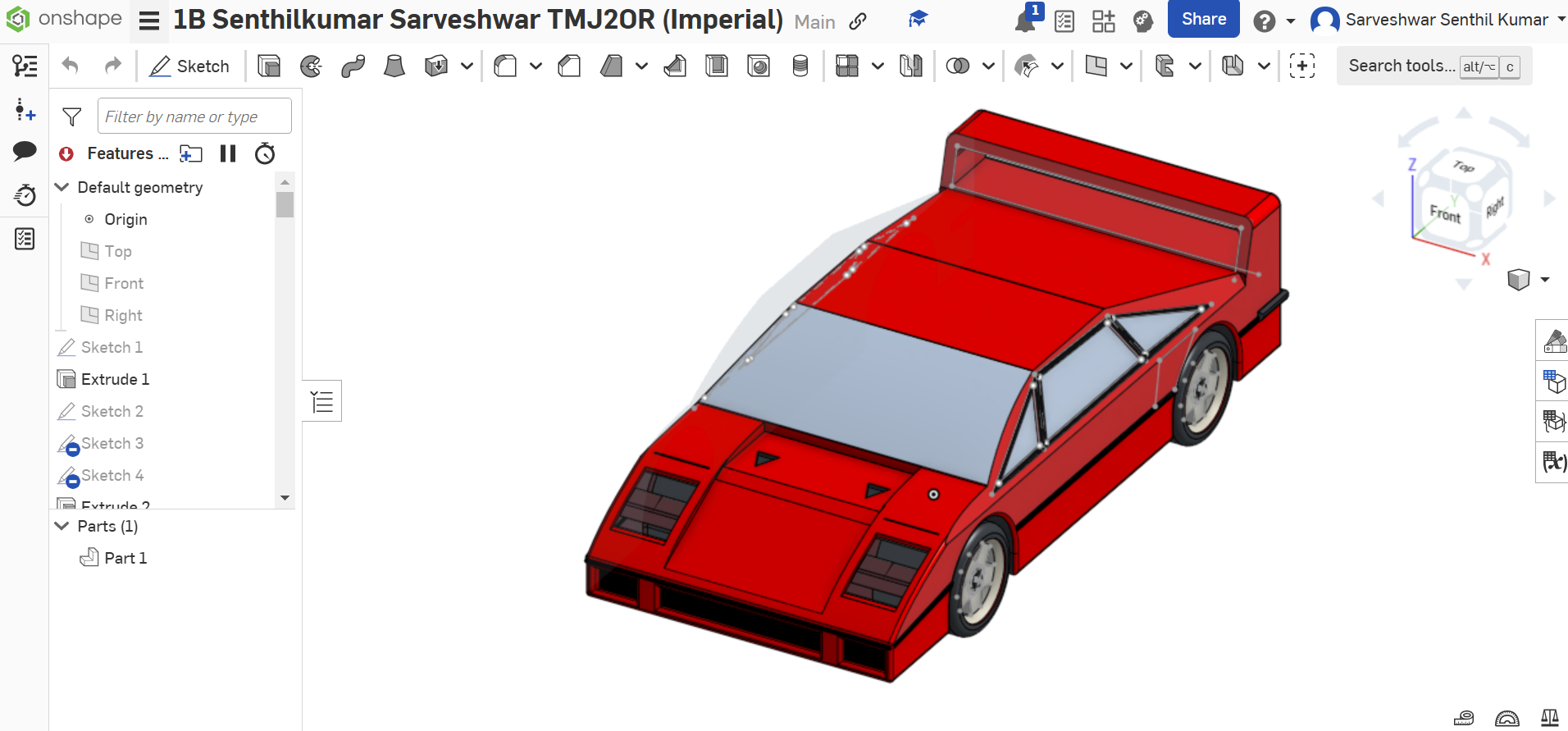
Task: Pause feature regeneration with the pause button
Action: (x=228, y=153)
